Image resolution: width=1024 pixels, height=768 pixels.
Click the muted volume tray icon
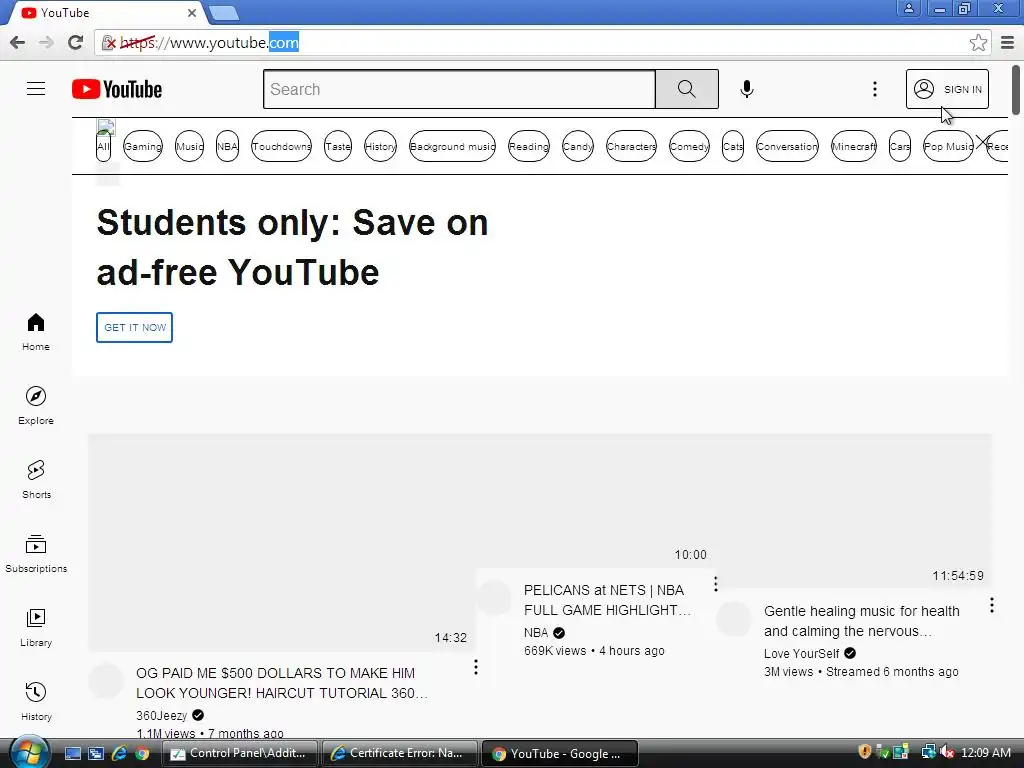coord(946,752)
